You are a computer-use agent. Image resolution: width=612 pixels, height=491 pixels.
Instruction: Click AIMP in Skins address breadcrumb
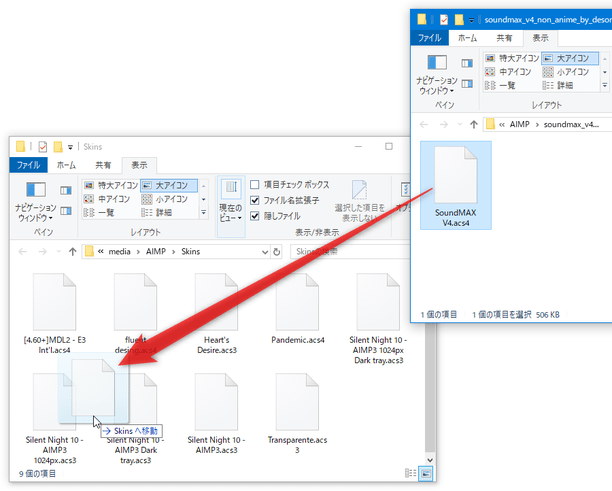click(x=156, y=252)
